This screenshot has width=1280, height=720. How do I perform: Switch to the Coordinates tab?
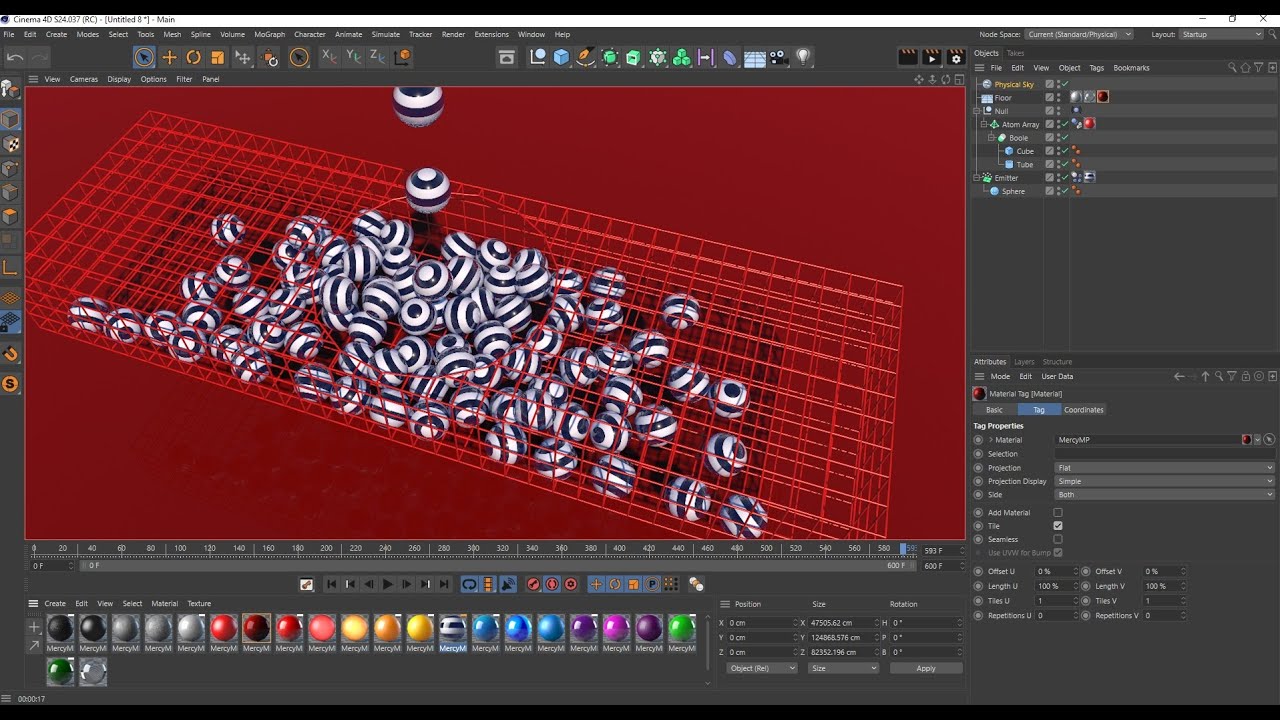[x=1084, y=410]
